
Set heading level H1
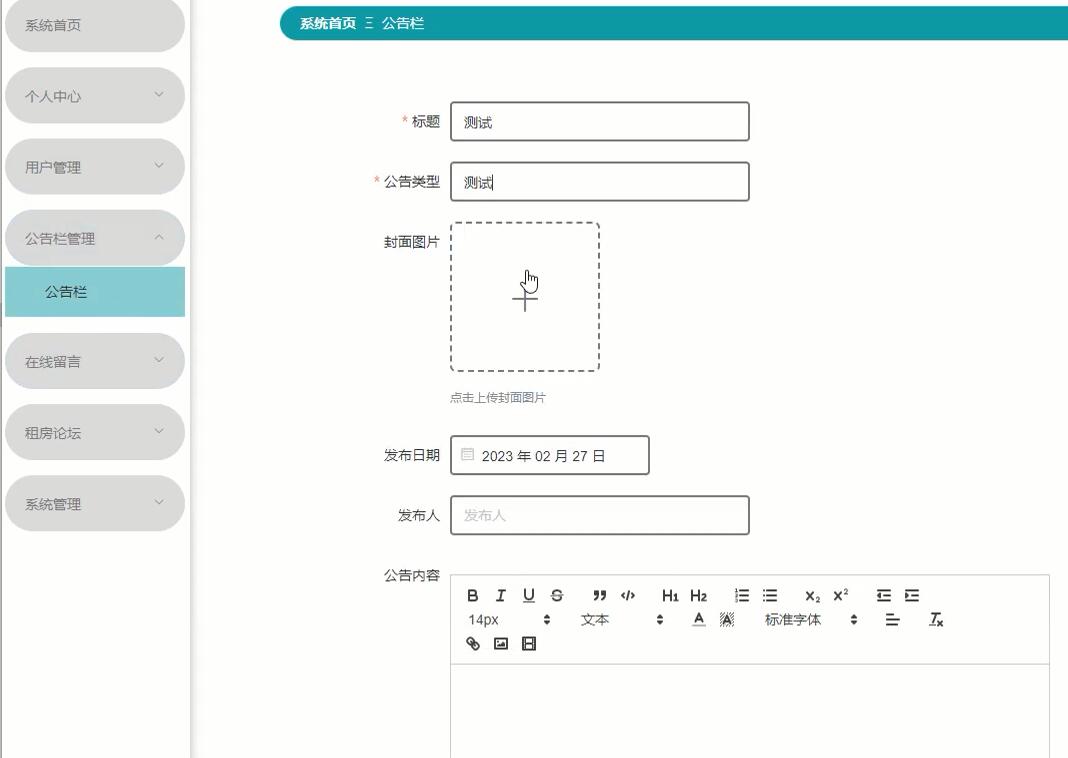pyautogui.click(x=670, y=596)
